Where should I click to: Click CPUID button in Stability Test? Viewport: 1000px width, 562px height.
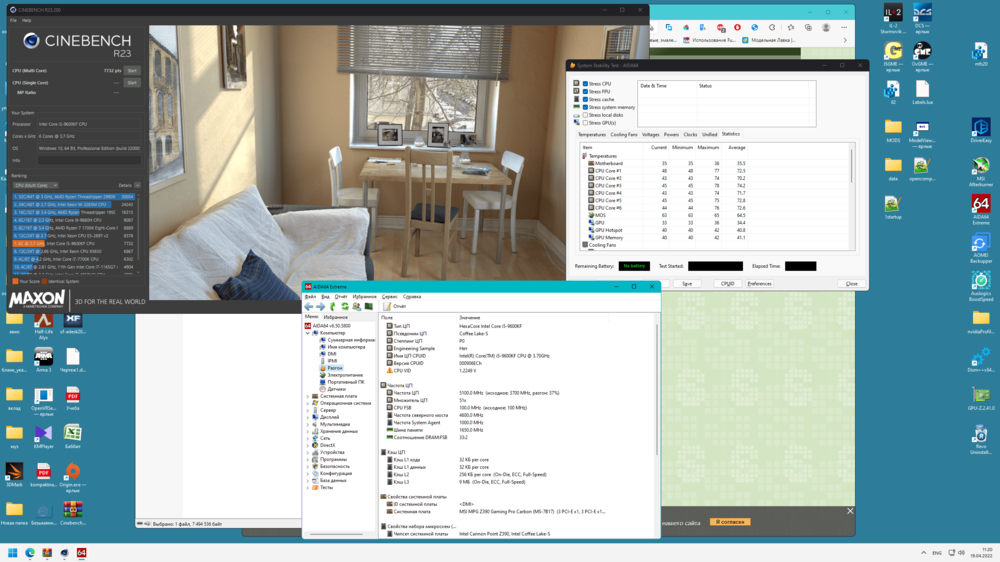pyautogui.click(x=727, y=284)
